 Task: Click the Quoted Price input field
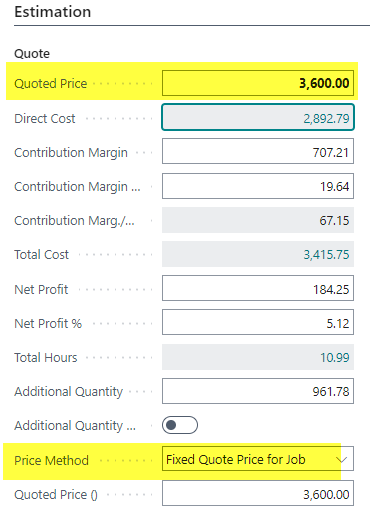pos(258,83)
